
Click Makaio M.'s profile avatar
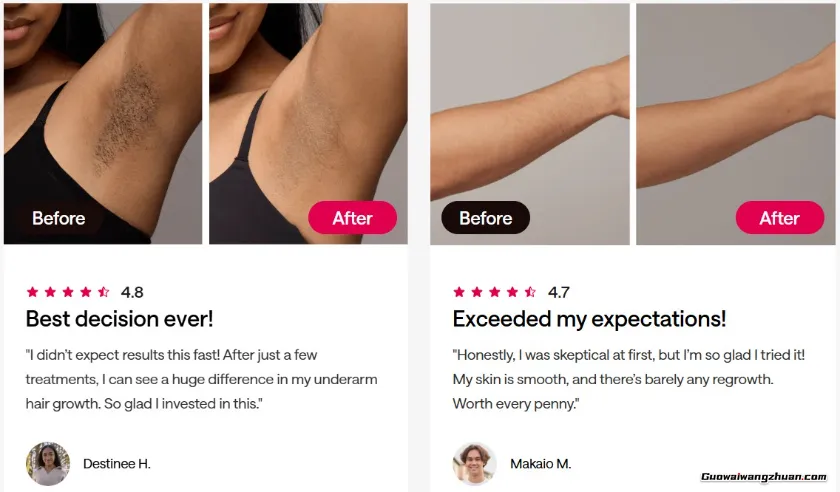click(475, 464)
